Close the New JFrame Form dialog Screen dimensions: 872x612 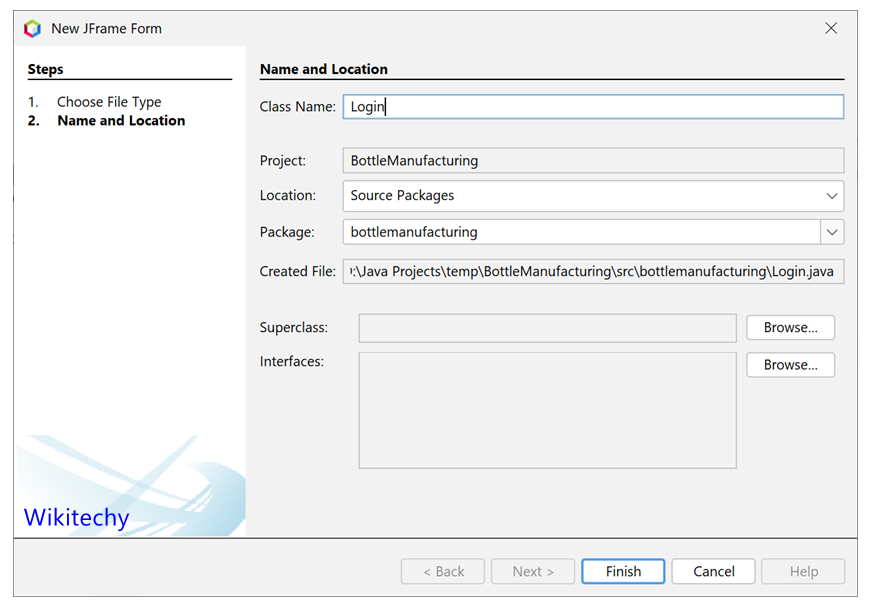pos(831,28)
